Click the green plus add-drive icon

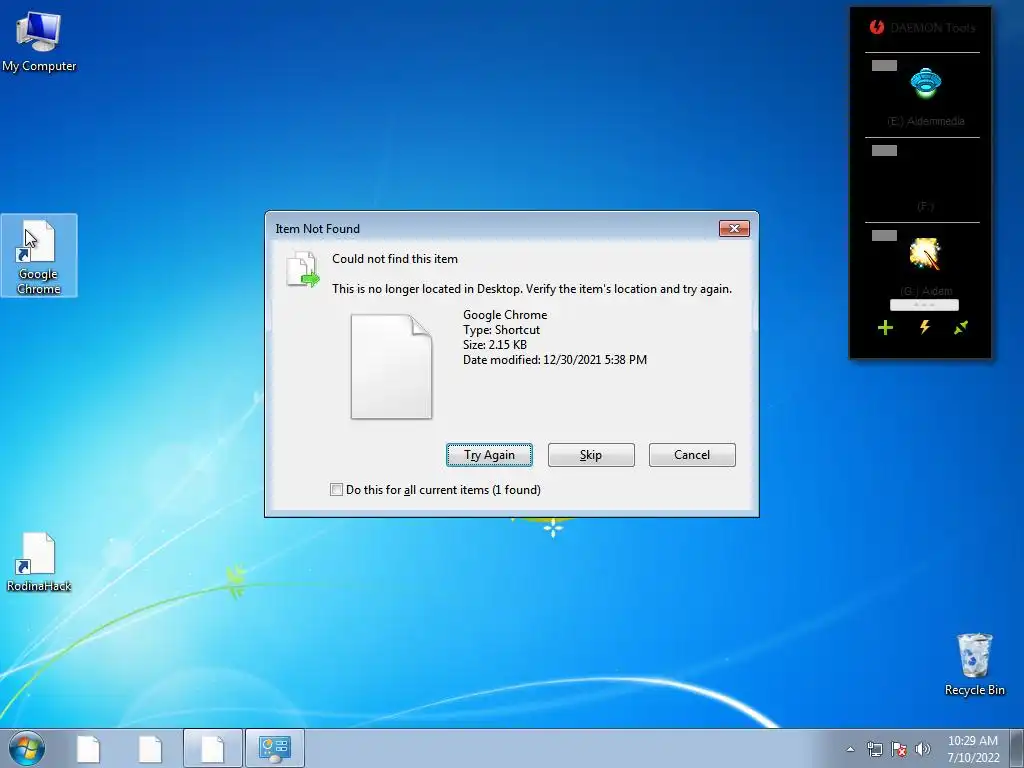point(885,327)
